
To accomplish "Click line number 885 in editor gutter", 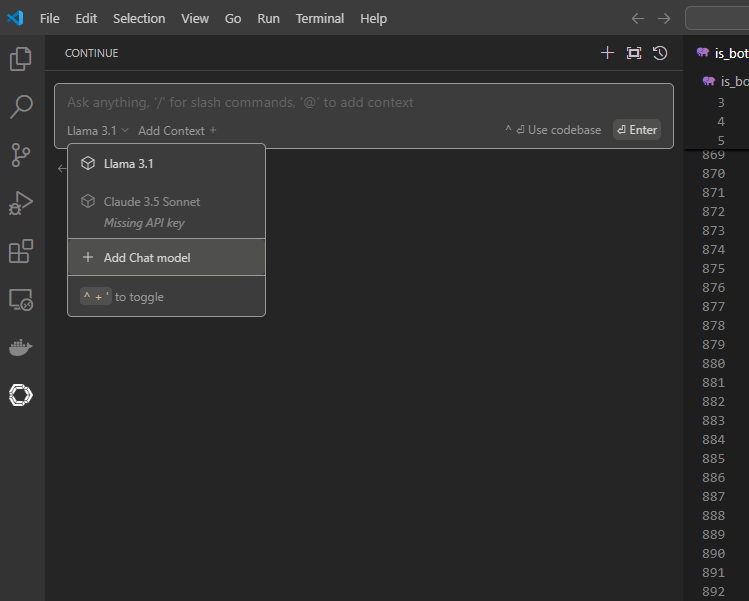I will tap(713, 459).
